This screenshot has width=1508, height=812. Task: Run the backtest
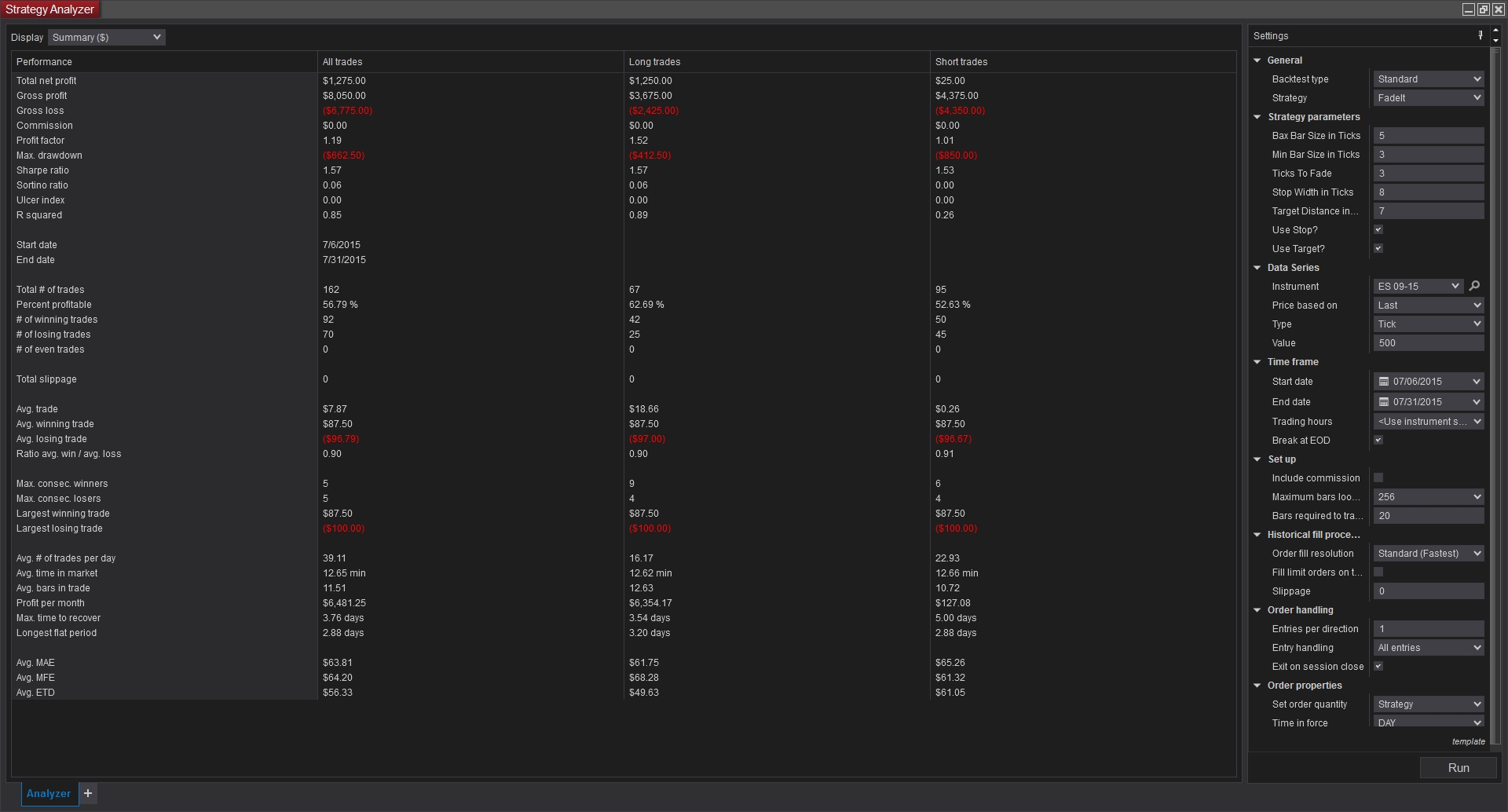(x=1459, y=768)
